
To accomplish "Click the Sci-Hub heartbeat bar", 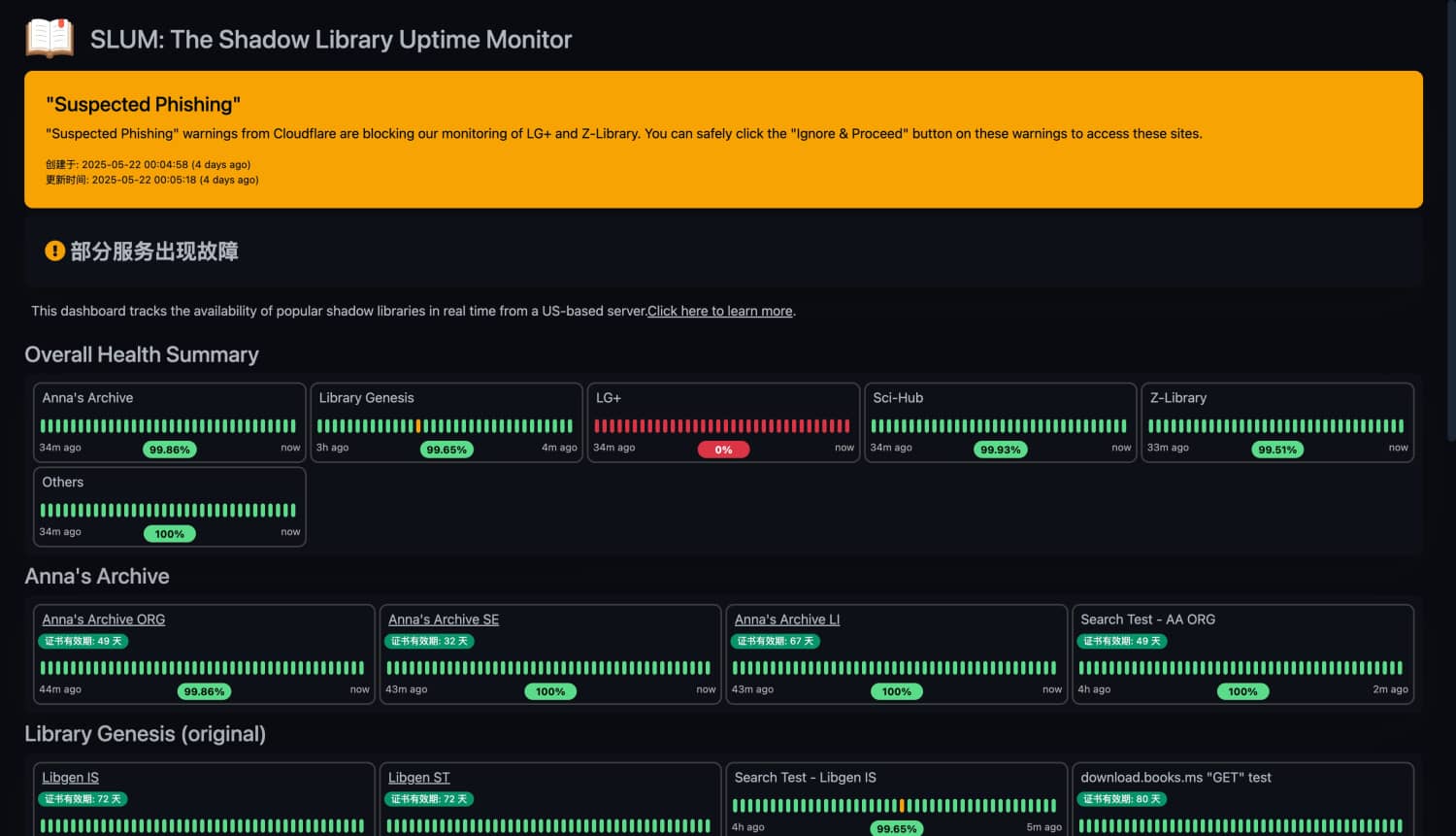I will point(999,426).
